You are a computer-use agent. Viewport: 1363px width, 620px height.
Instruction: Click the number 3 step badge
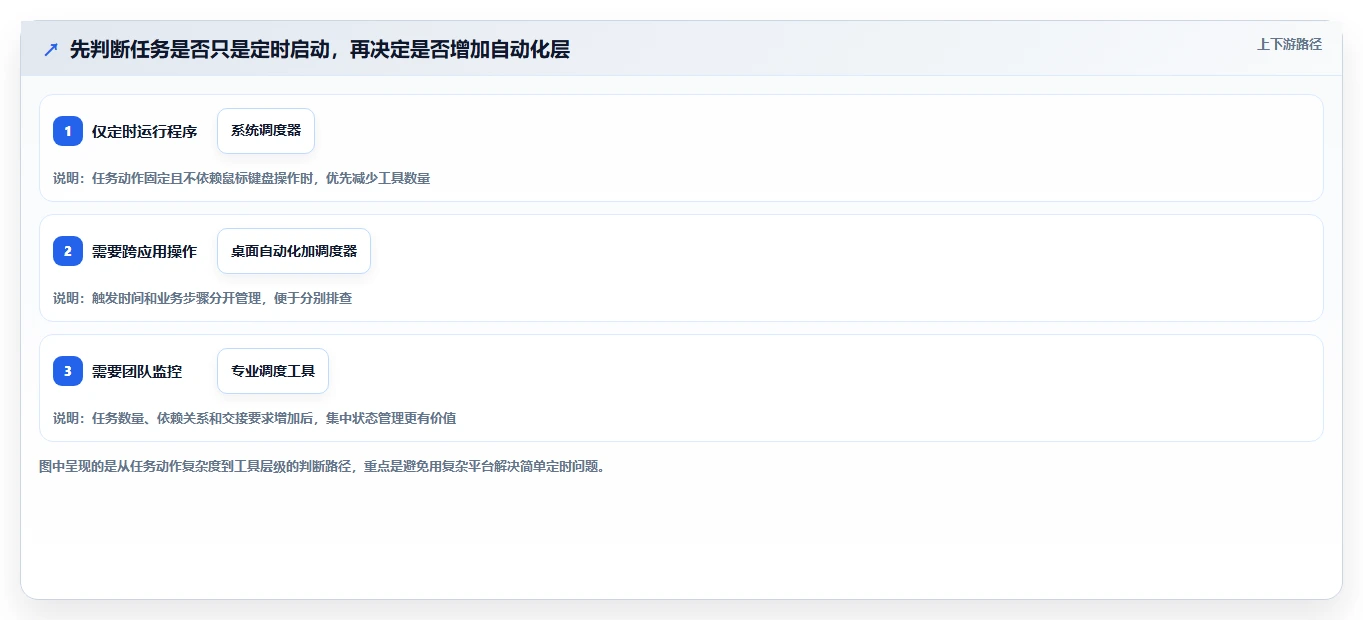click(x=68, y=371)
